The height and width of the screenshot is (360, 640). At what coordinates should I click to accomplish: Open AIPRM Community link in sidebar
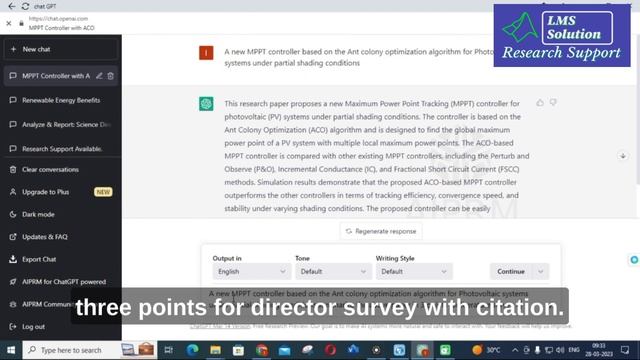click(41, 304)
